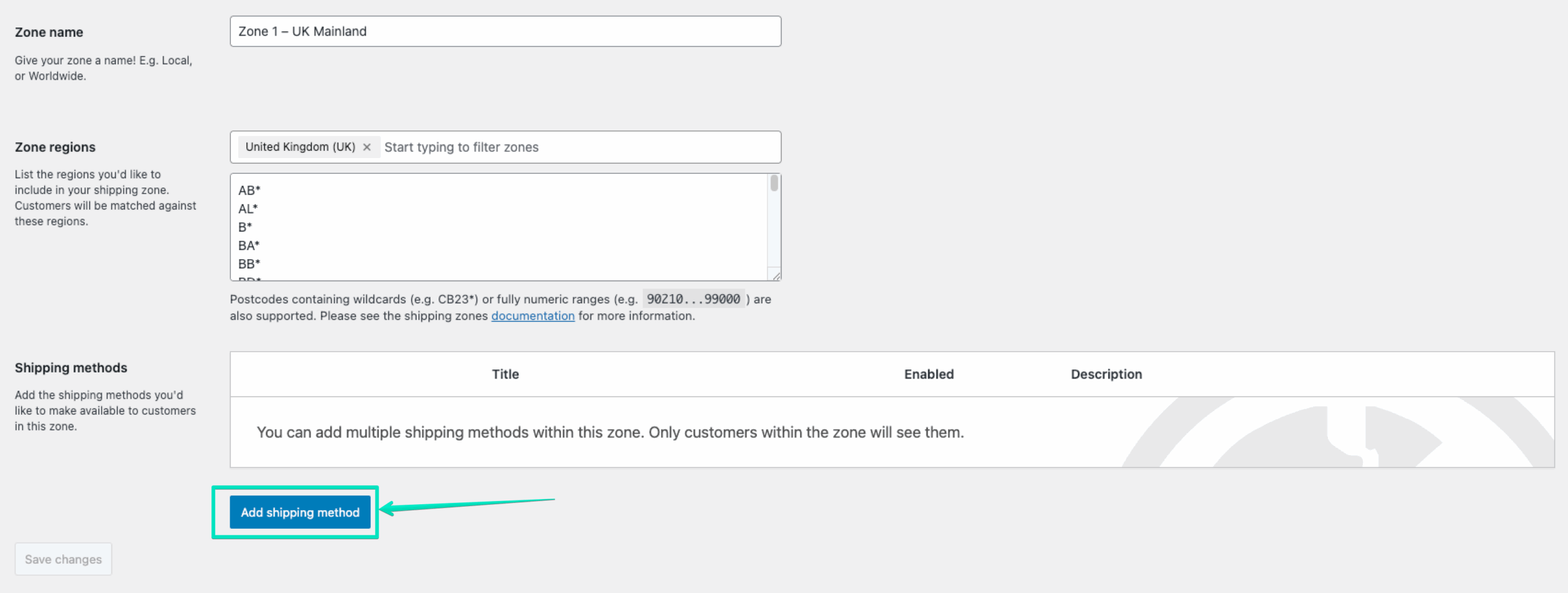Screen dimensions: 1568x593
Task: Click the AB* line in postcodes box
Action: 249,191
